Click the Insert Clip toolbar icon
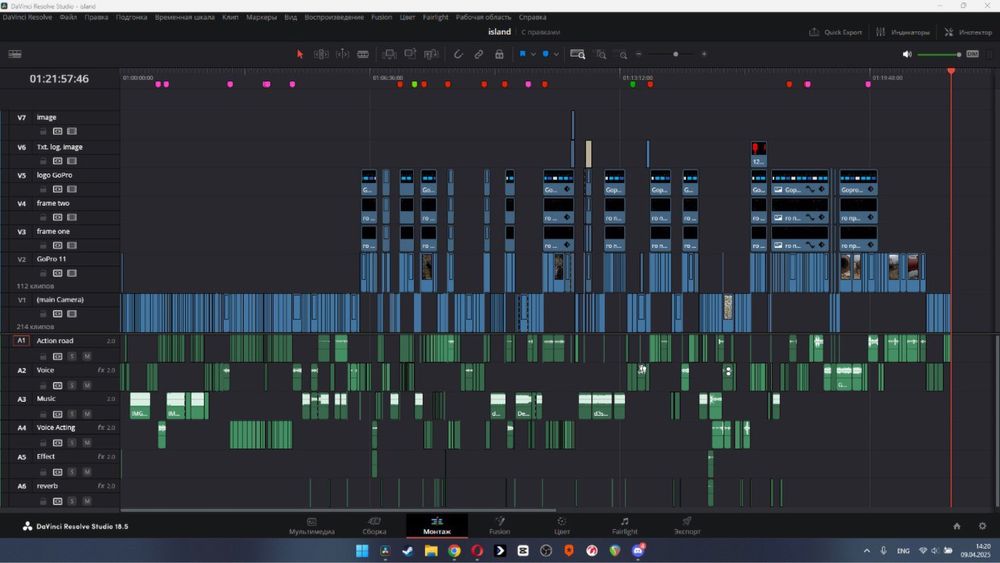This screenshot has height=563, width=1000. tap(389, 54)
